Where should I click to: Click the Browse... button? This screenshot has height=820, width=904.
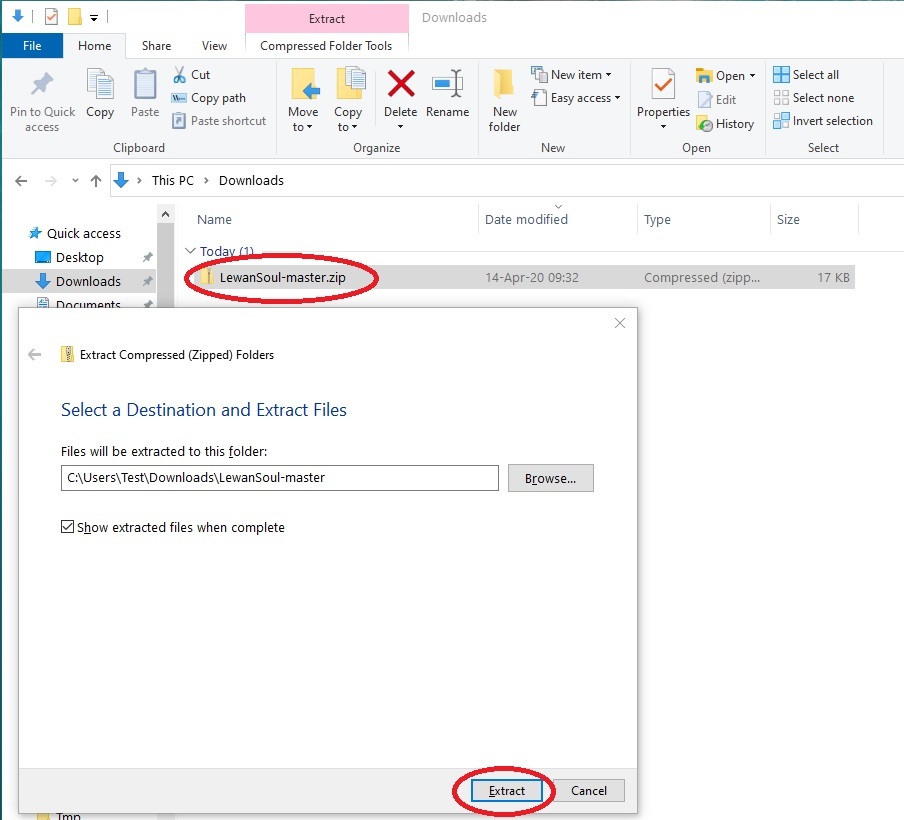pos(551,478)
